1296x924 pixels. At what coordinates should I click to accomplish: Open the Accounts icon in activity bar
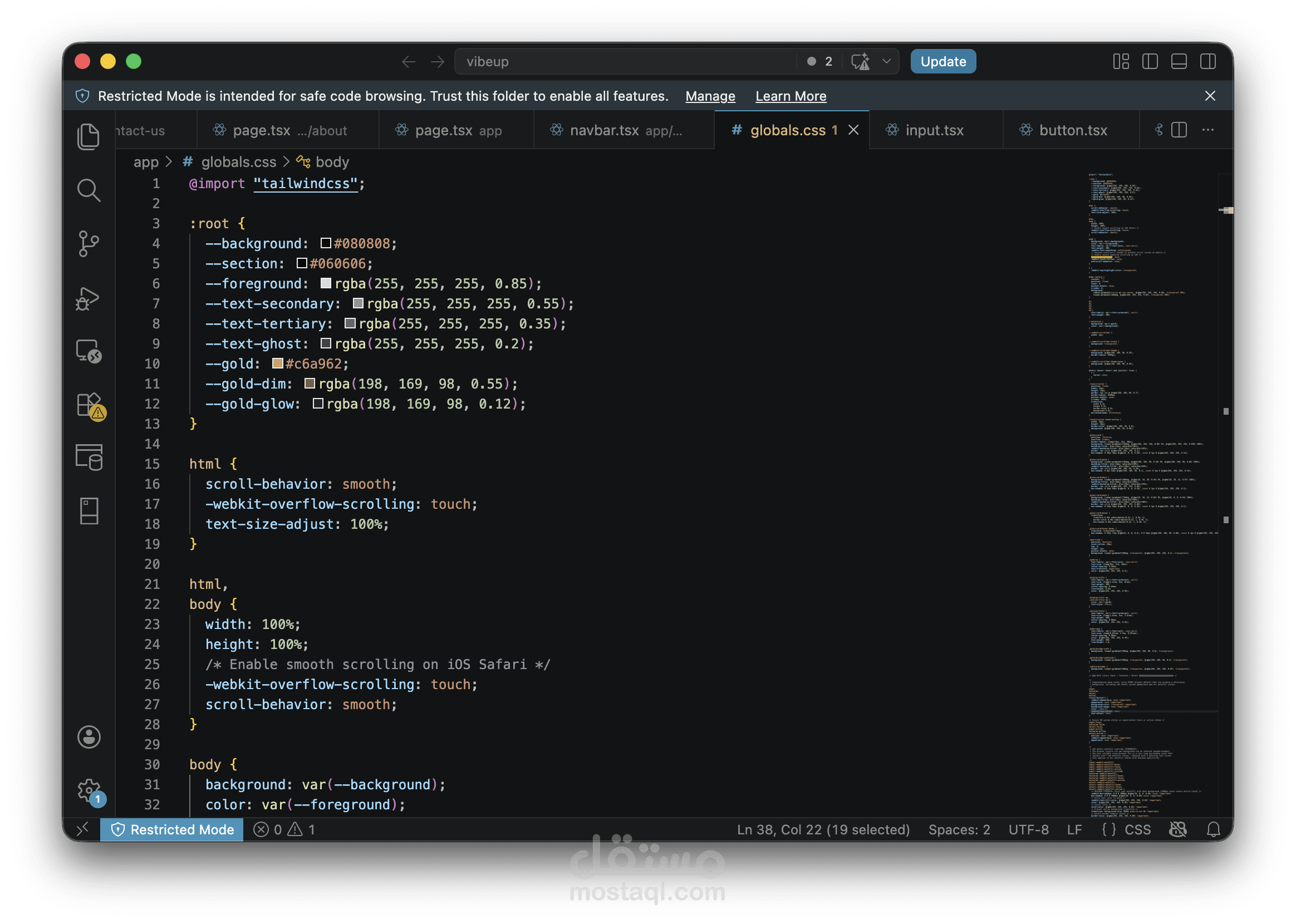89,738
